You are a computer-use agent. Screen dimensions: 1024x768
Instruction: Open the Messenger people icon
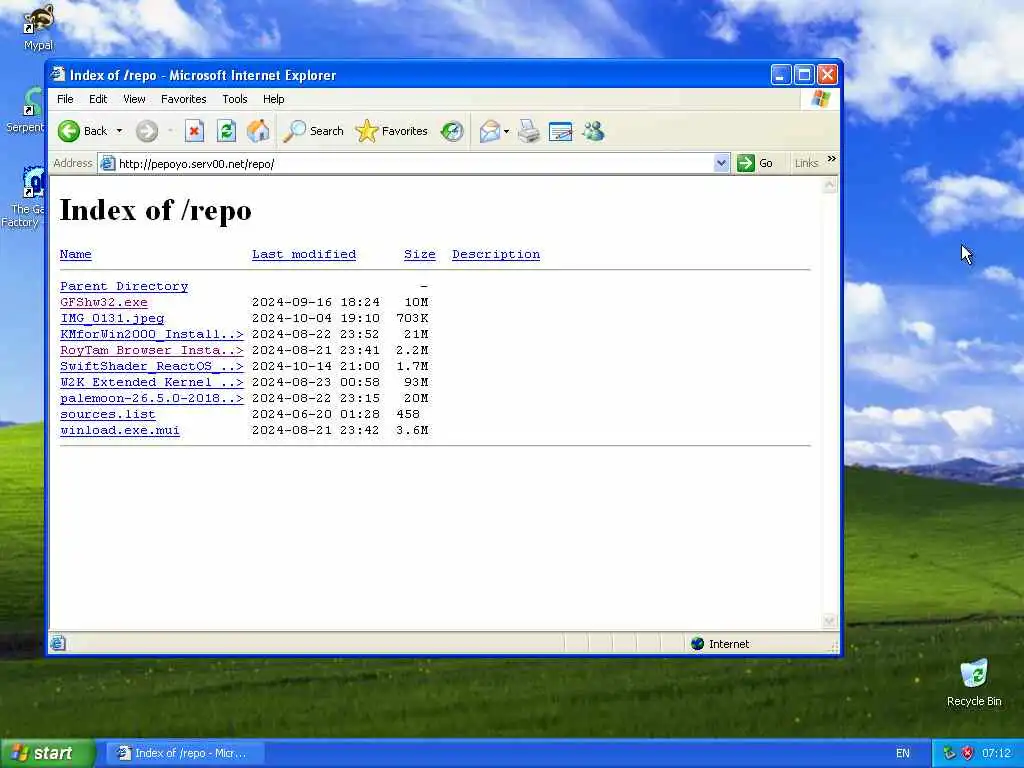(594, 131)
